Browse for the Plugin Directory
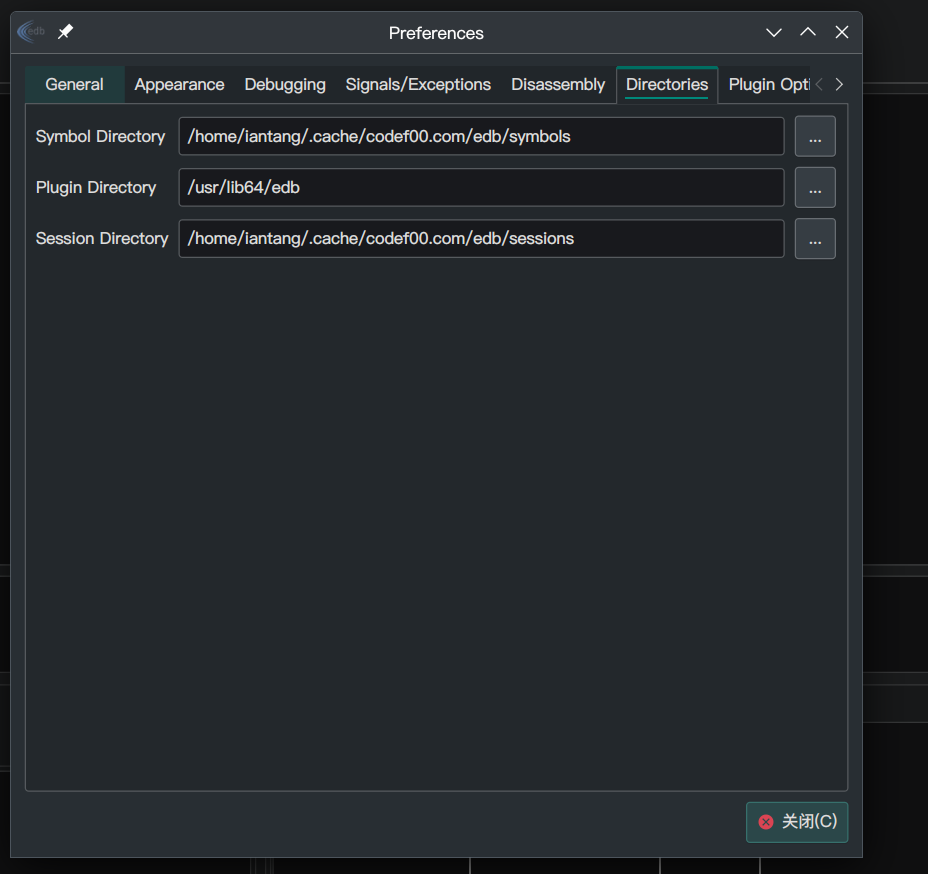 pyautogui.click(x=815, y=188)
